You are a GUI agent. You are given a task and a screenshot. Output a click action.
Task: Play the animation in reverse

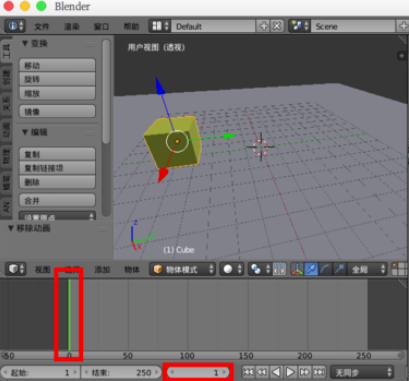pos(276,372)
